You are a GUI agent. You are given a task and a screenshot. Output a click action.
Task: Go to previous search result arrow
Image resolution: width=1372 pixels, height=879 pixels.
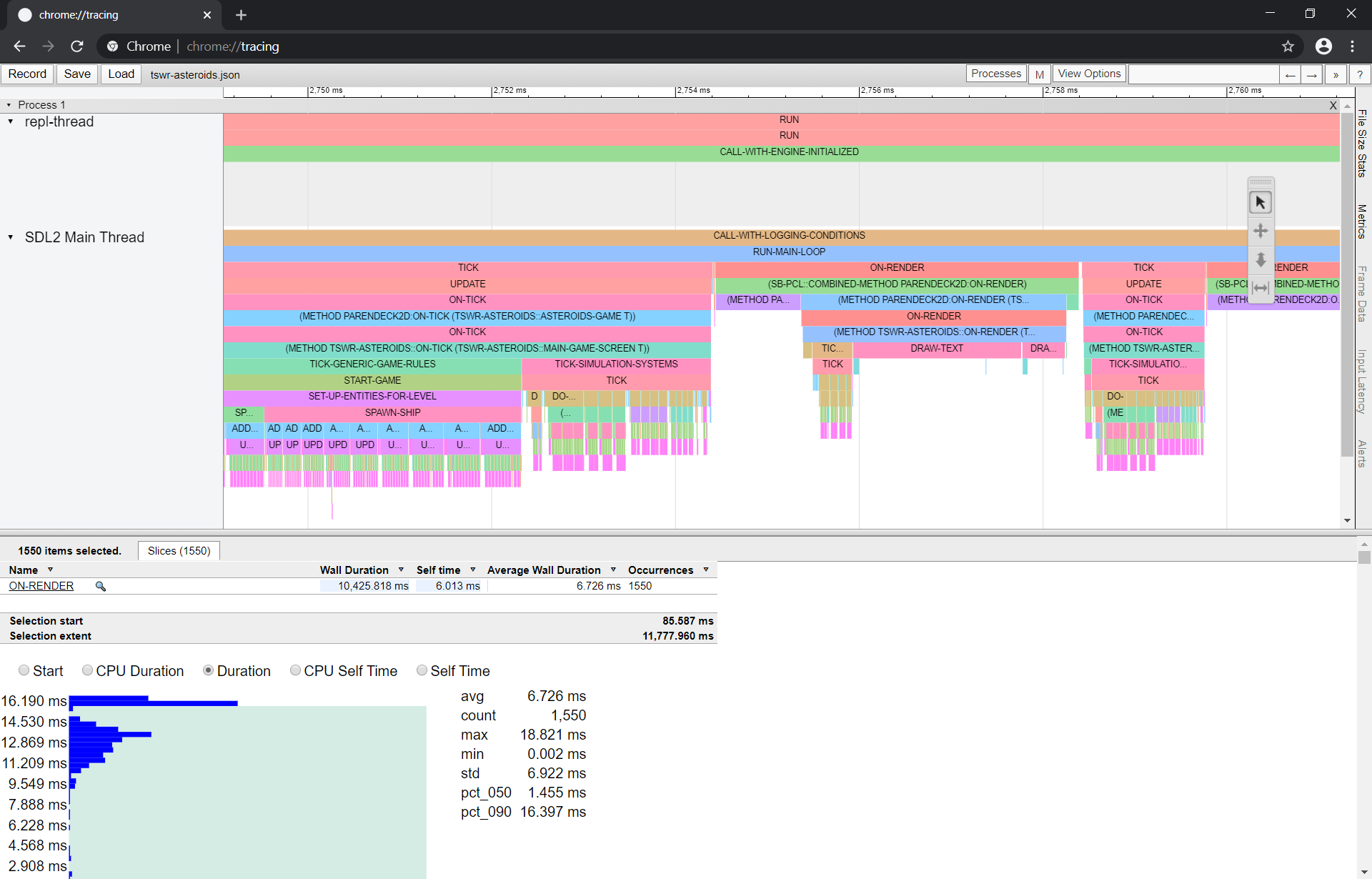coord(1290,74)
